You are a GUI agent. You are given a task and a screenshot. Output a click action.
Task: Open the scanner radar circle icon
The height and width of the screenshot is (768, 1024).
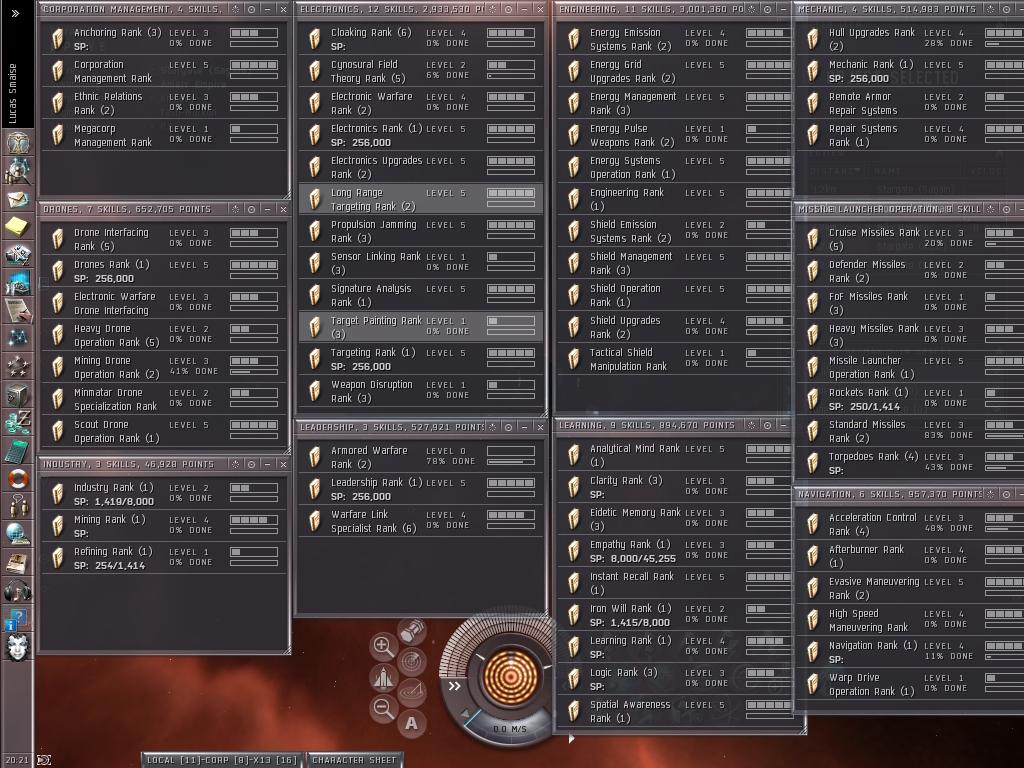click(x=412, y=661)
